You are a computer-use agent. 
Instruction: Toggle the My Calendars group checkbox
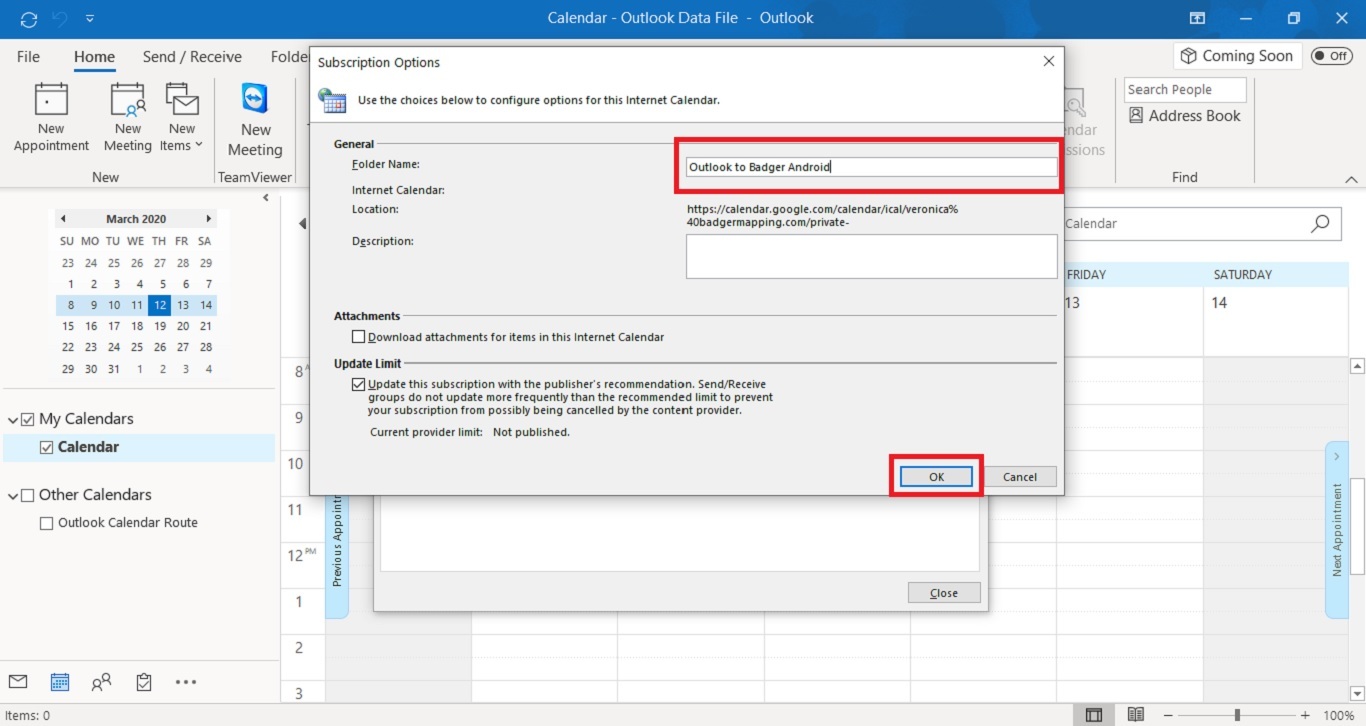click(28, 419)
